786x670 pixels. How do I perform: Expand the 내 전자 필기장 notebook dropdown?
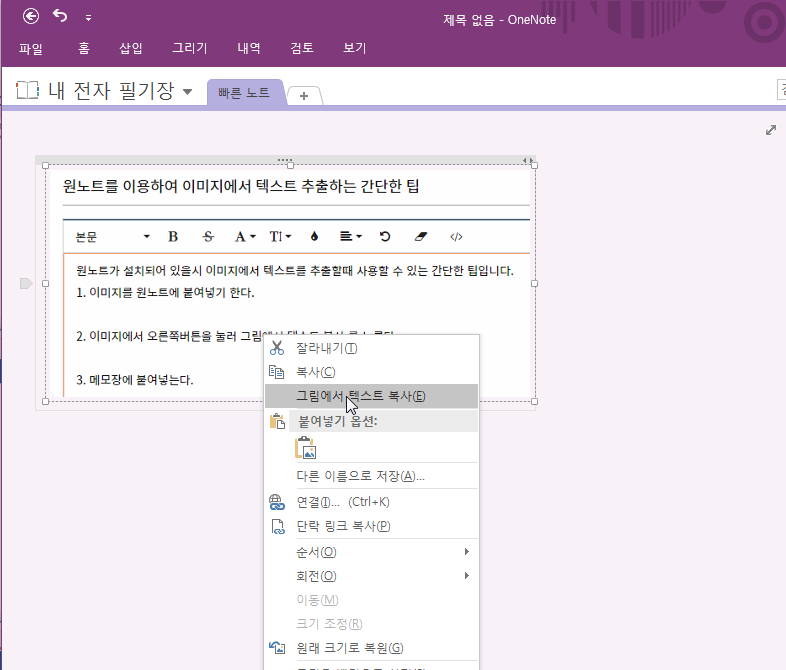pyautogui.click(x=187, y=92)
